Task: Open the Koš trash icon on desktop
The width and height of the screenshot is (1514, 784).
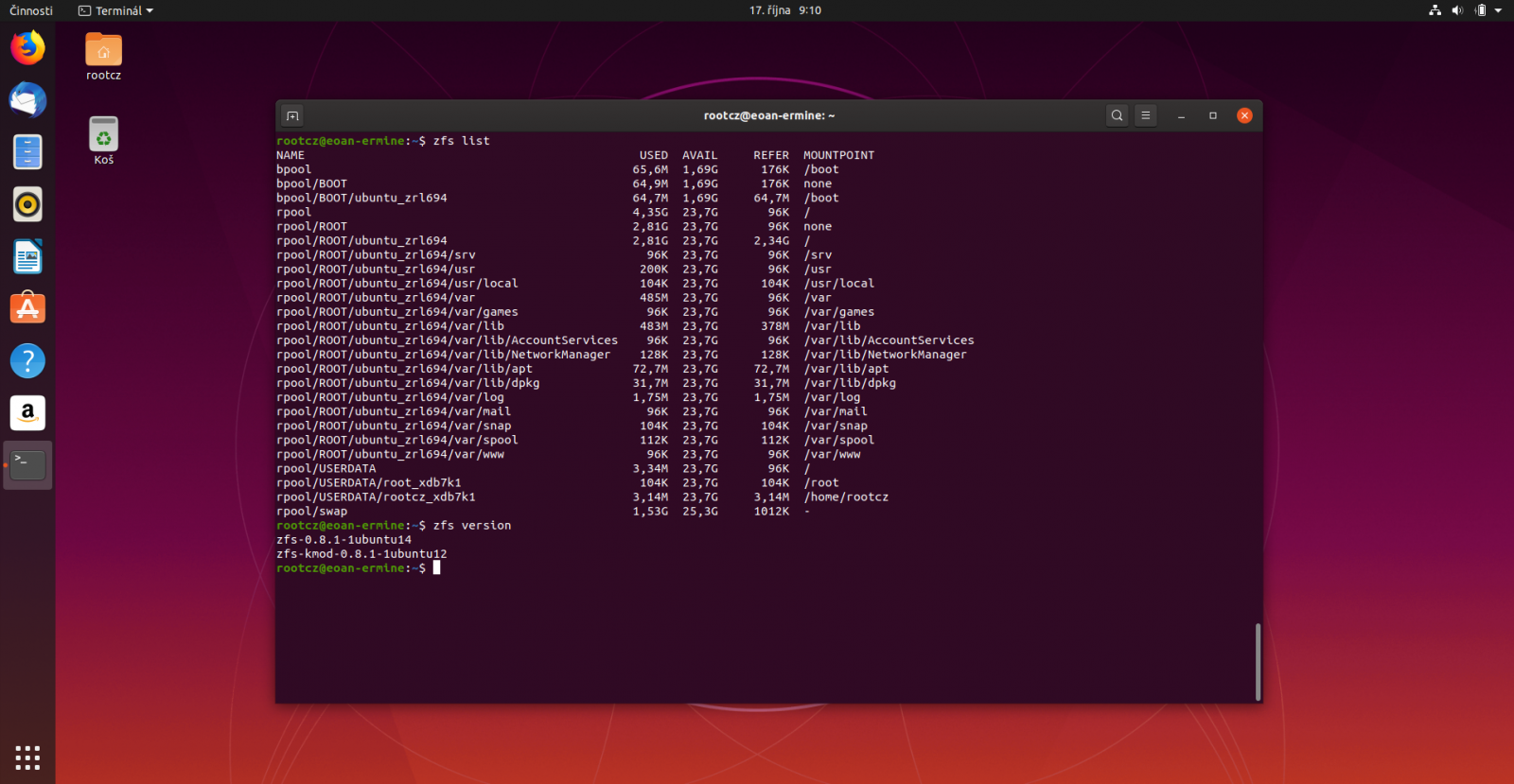Action: pos(103,140)
